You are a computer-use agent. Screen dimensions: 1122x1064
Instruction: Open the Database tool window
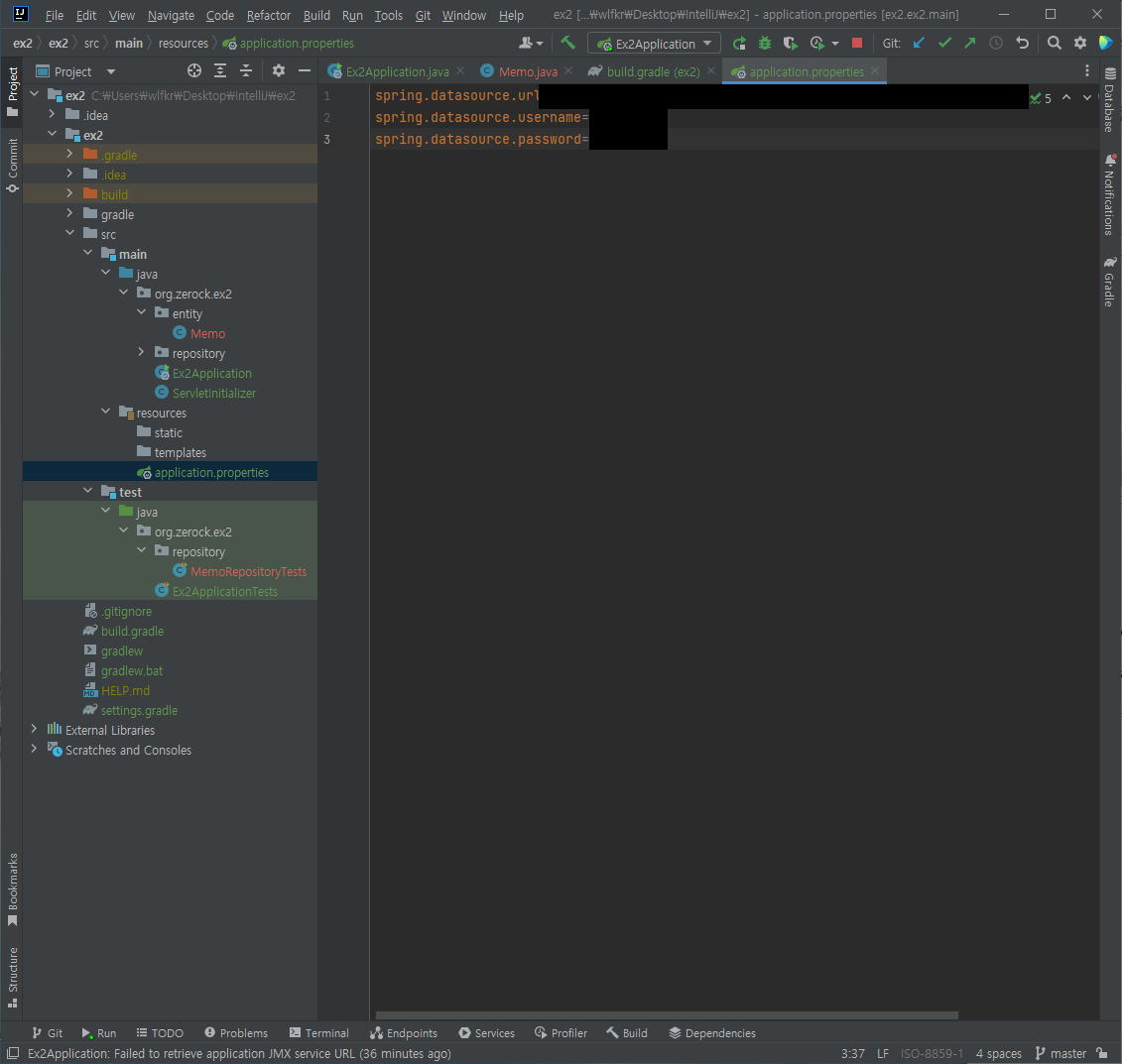click(1110, 99)
